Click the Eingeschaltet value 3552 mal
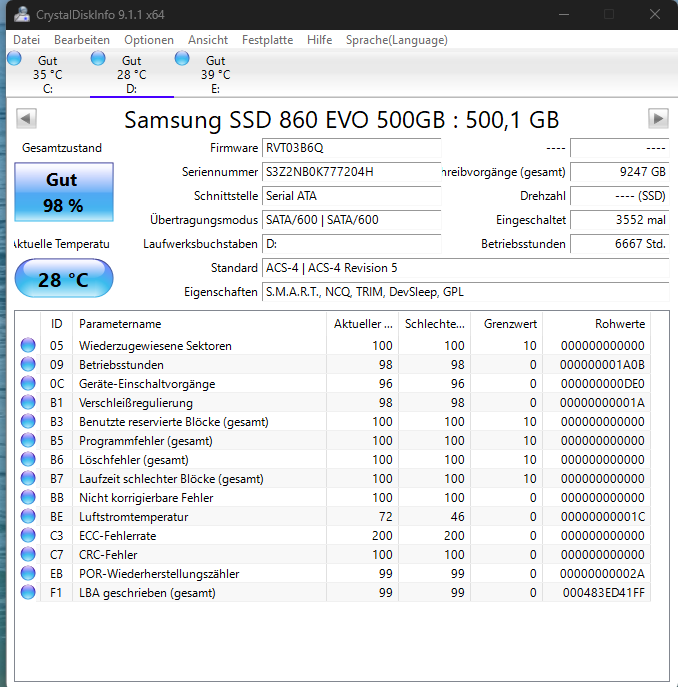Screen dimensions: 678x687 pyautogui.click(x=620, y=220)
